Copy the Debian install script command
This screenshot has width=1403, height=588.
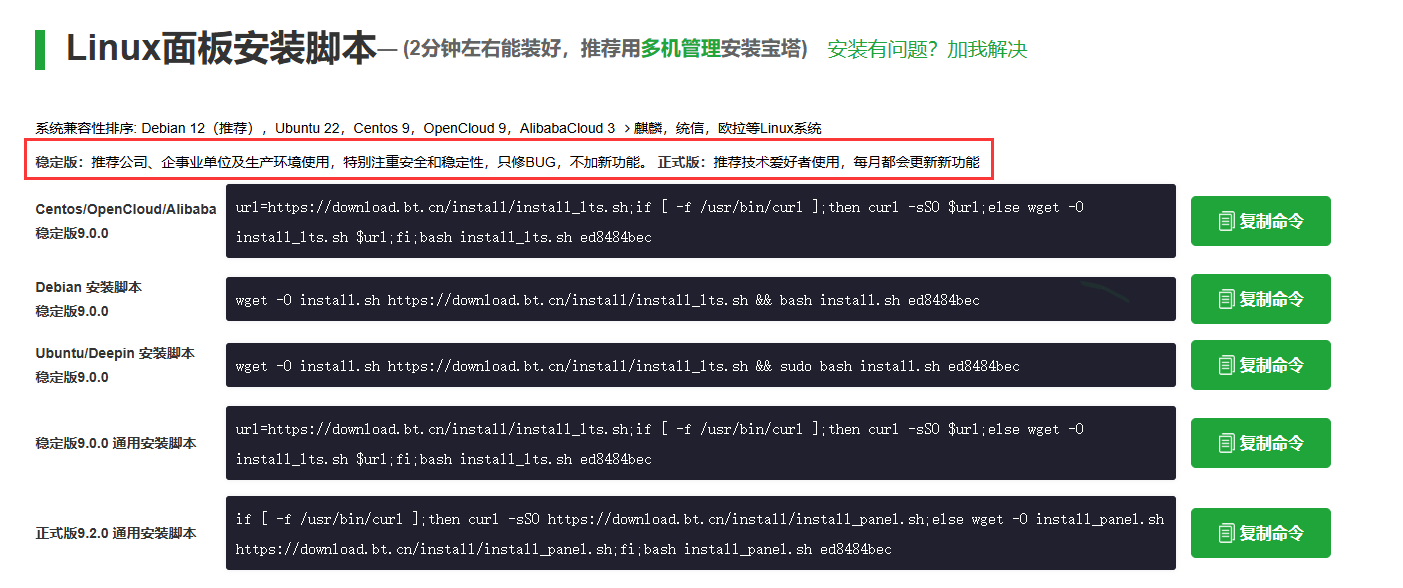1260,299
